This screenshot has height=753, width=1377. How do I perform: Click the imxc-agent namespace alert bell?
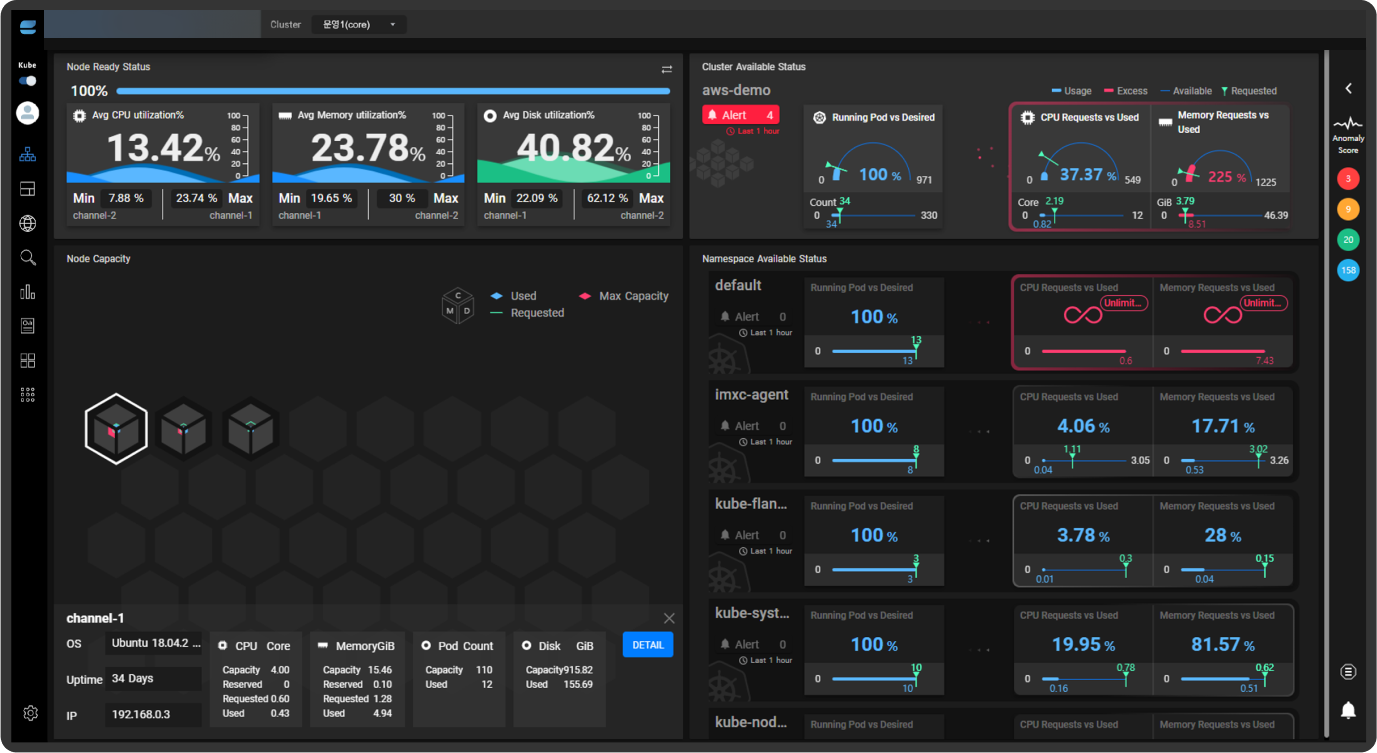point(725,426)
